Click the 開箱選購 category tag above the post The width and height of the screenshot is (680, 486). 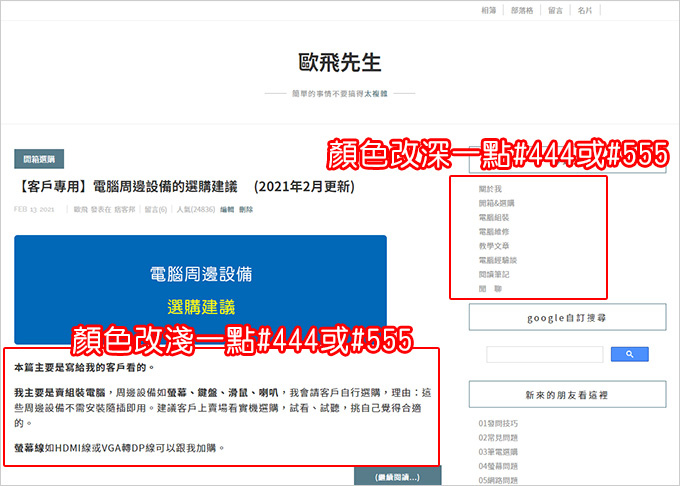tap(39, 159)
